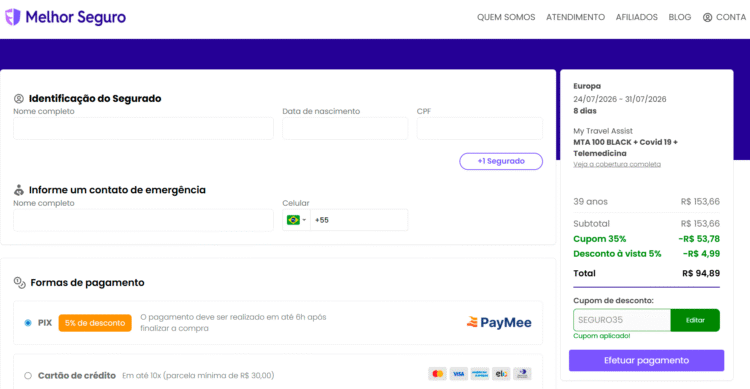Click the Diners Club card icon
Screen dimensions: 750x389
coord(522,374)
